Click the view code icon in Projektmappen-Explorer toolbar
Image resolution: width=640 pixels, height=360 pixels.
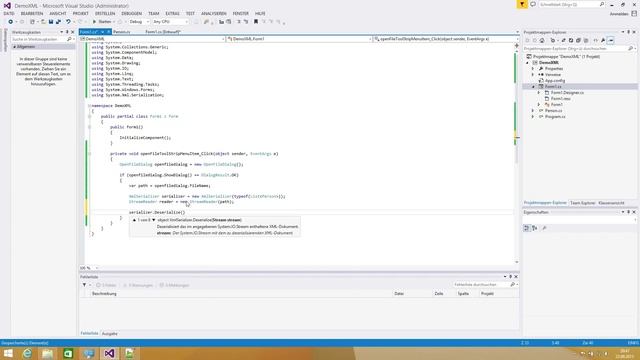tap(595, 40)
